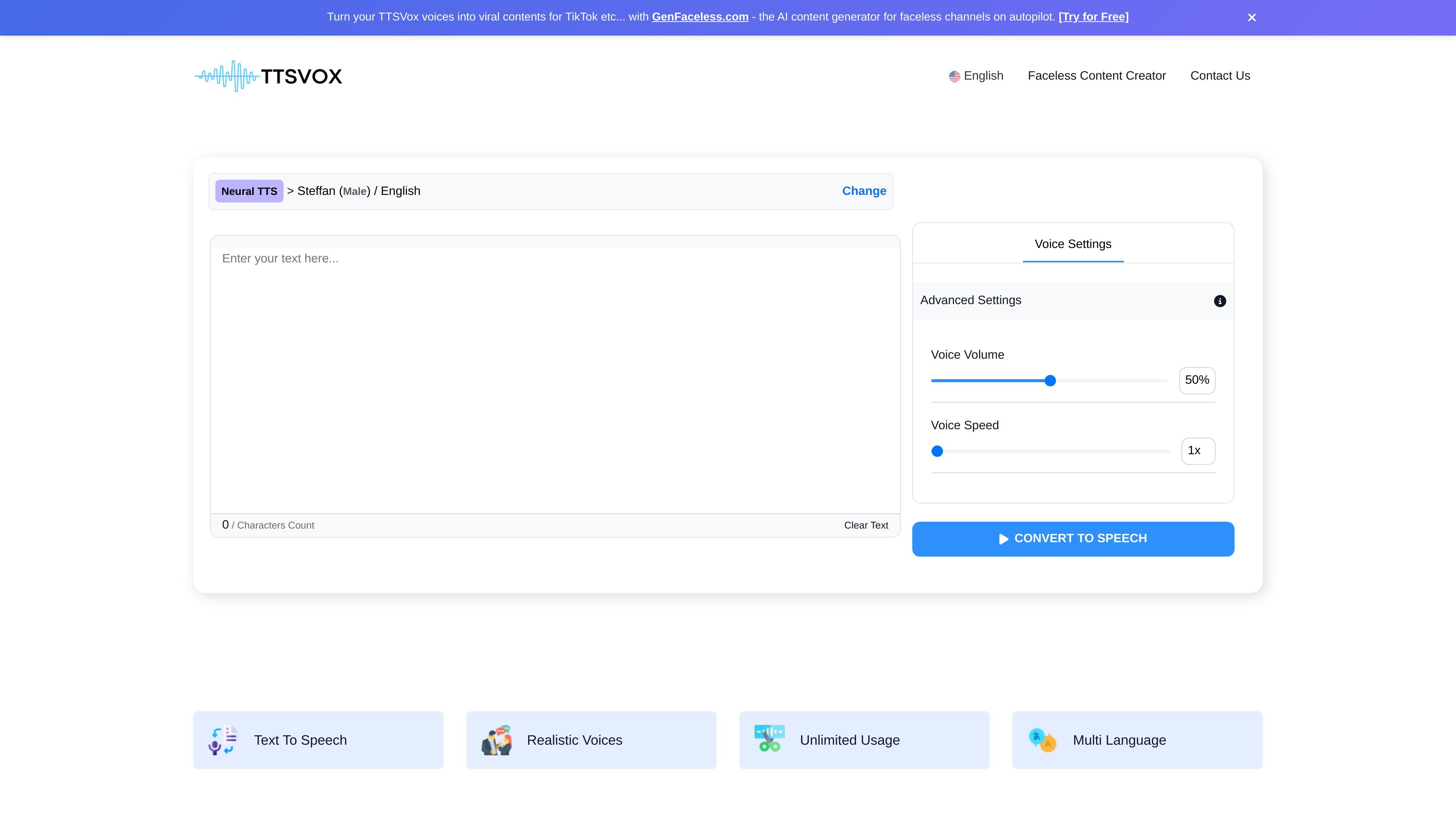The height and width of the screenshot is (819, 1456).
Task: Click the Text To Speech microphone icon
Action: coord(223,741)
